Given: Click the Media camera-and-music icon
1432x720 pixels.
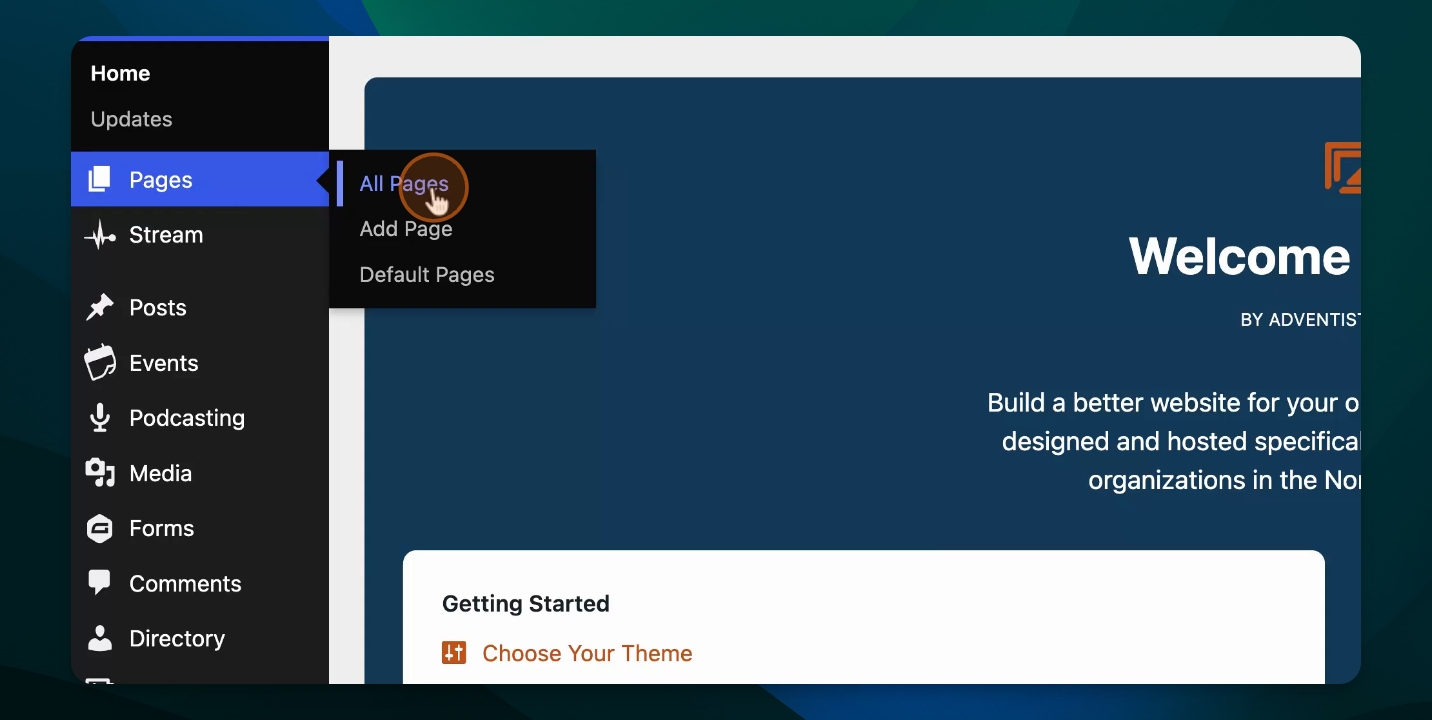Looking at the screenshot, I should click(99, 473).
